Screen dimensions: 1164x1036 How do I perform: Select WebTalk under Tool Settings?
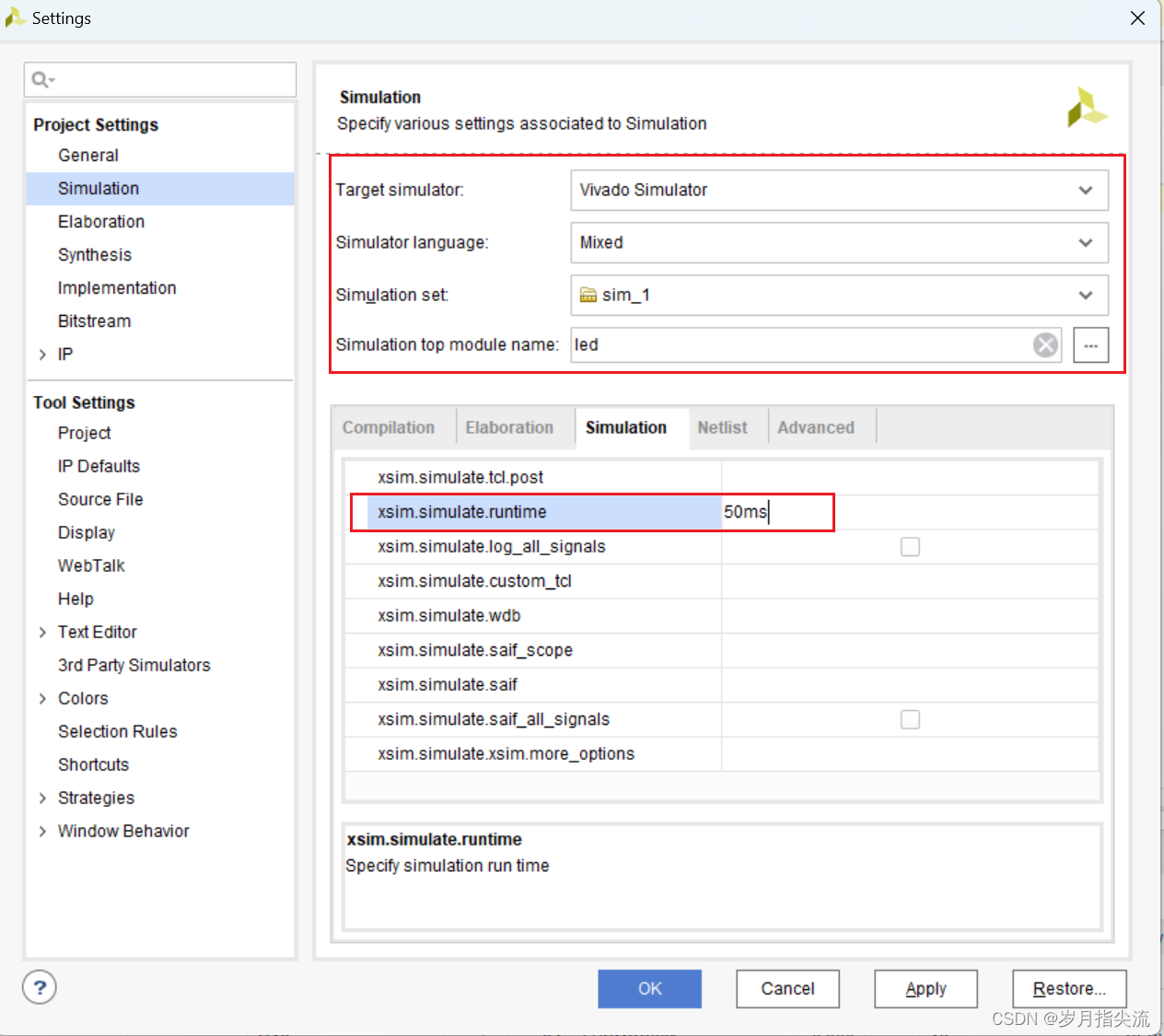tap(91, 566)
